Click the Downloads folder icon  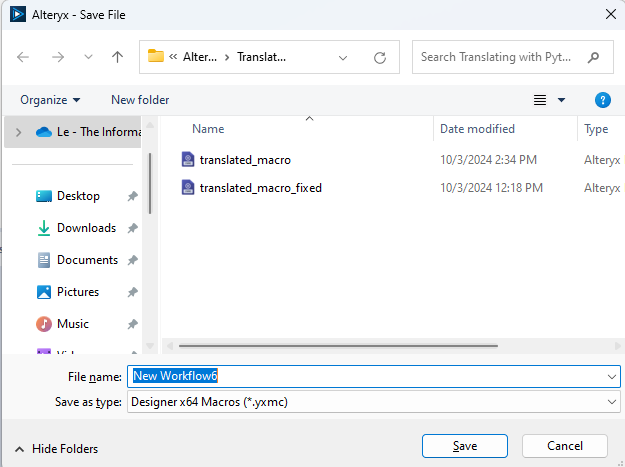[x=44, y=228]
